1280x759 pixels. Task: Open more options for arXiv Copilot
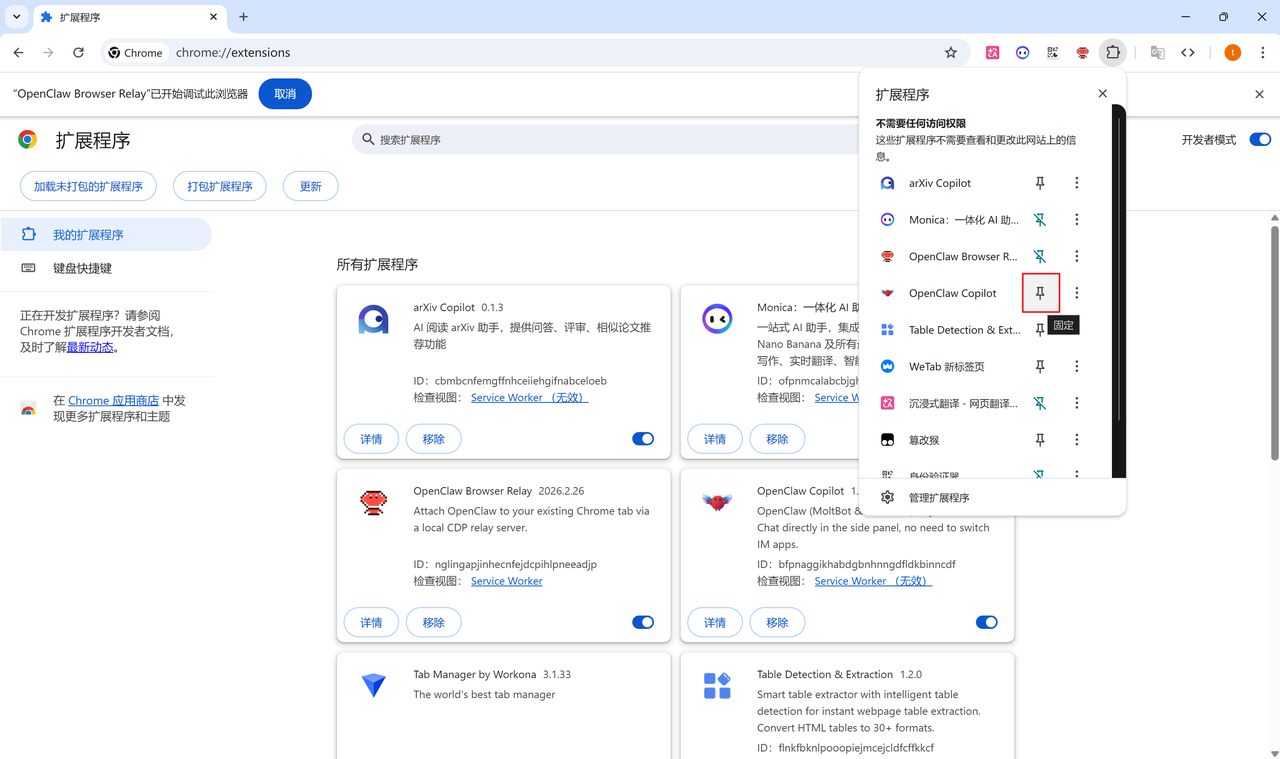point(1076,183)
